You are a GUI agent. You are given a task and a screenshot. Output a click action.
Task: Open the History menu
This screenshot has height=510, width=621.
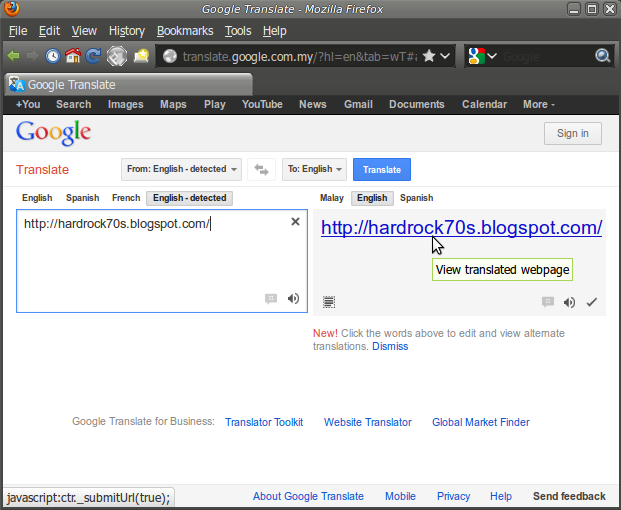click(127, 31)
